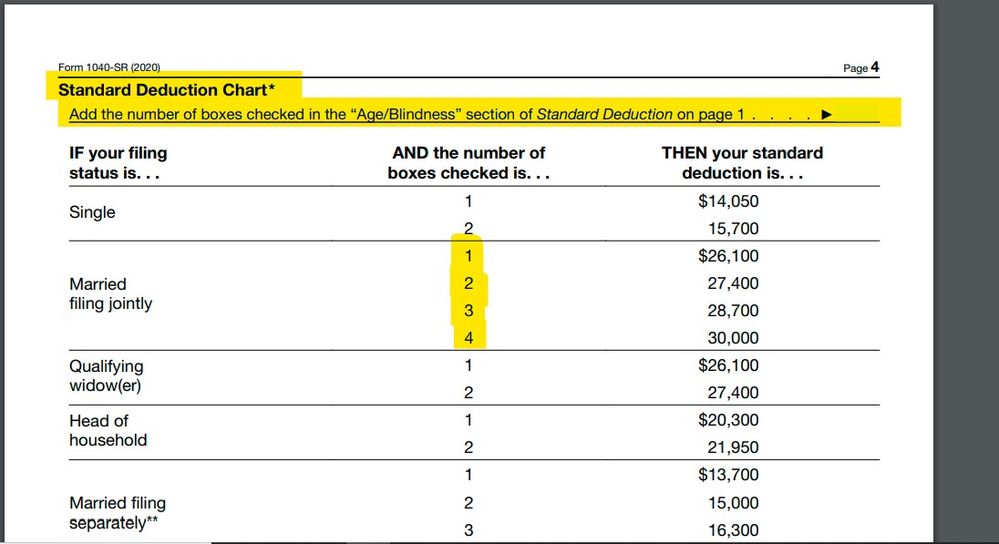Click the $13,700 deduction amount
The height and width of the screenshot is (544, 999).
pos(728,475)
